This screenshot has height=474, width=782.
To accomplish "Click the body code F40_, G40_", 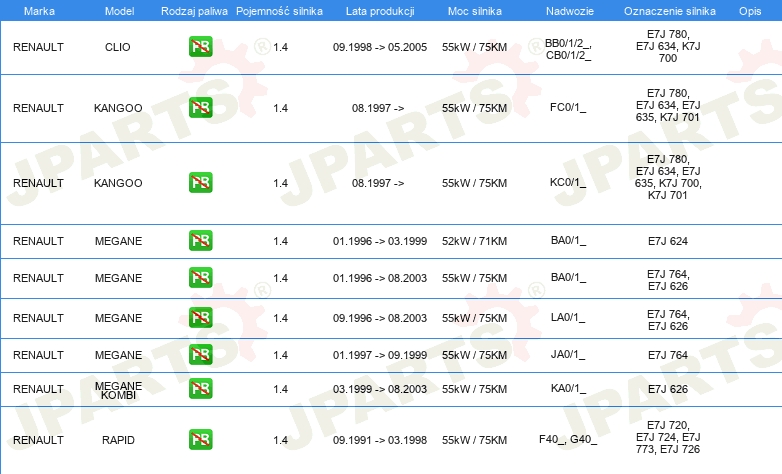I will 568,439.
